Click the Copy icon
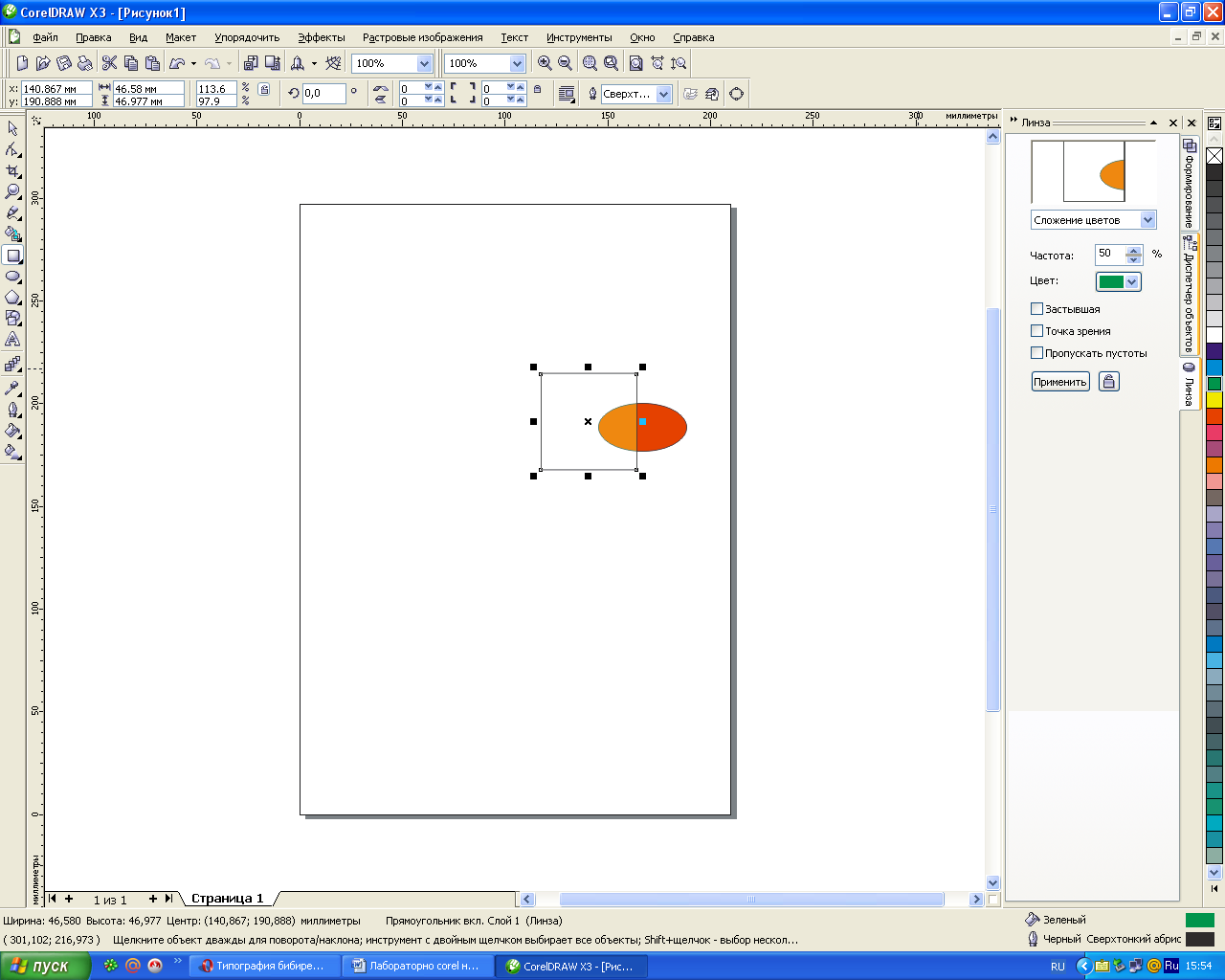Image resolution: width=1225 pixels, height=980 pixels. [131, 63]
